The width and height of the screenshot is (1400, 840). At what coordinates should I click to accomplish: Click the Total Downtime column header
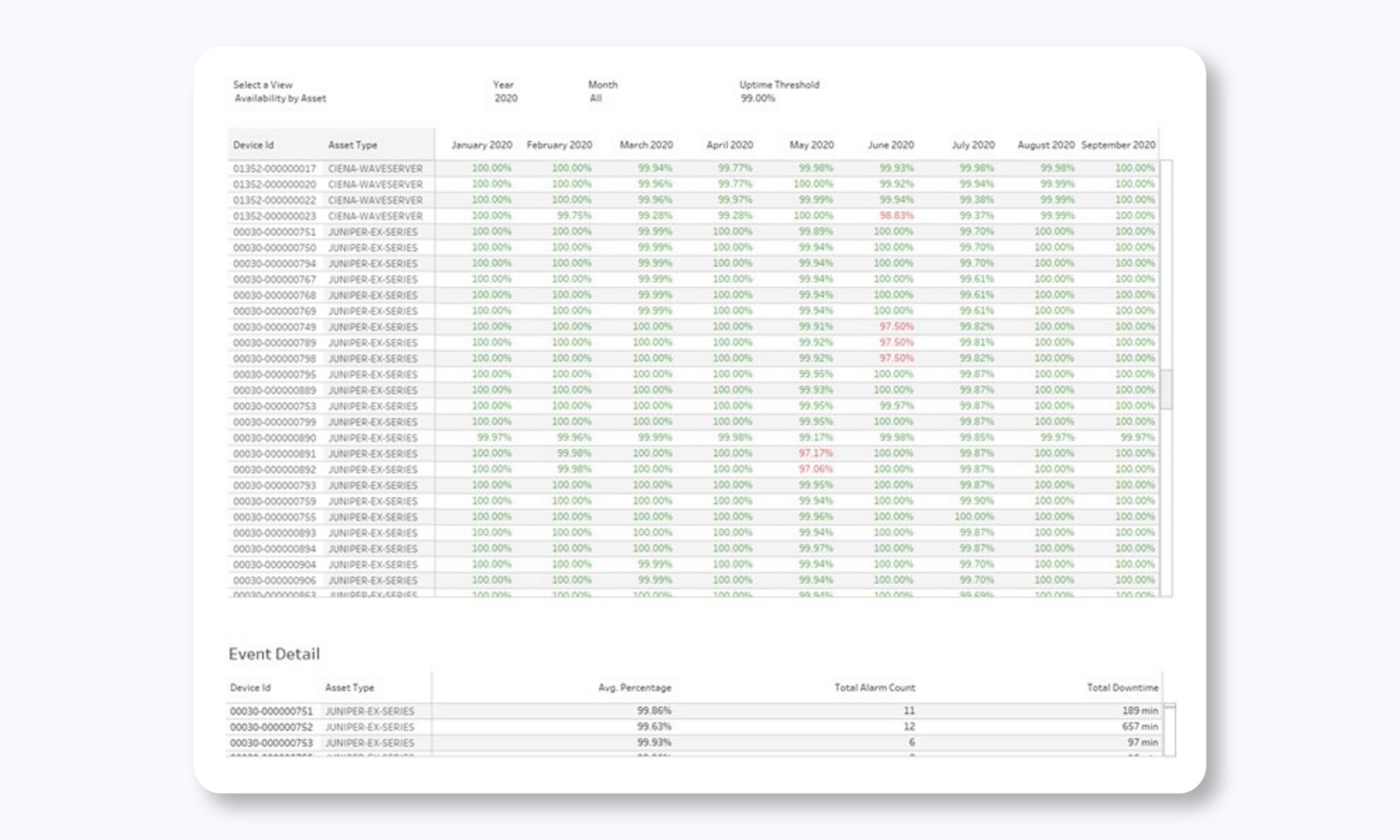tap(1122, 688)
